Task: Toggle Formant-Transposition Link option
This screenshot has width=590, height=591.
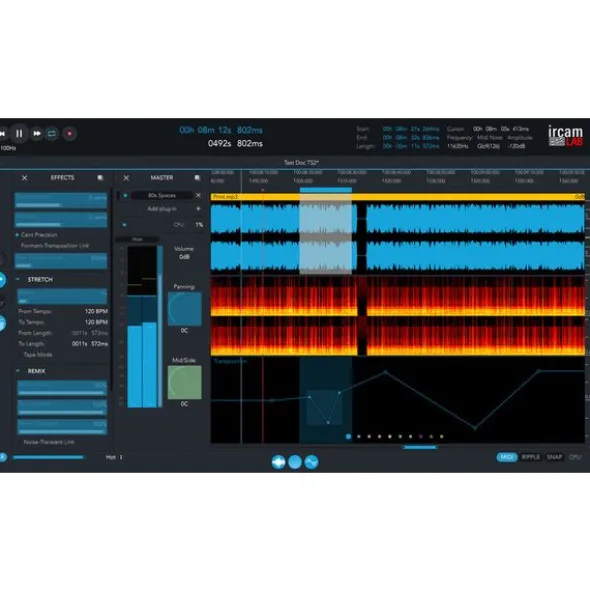Action: (54, 246)
